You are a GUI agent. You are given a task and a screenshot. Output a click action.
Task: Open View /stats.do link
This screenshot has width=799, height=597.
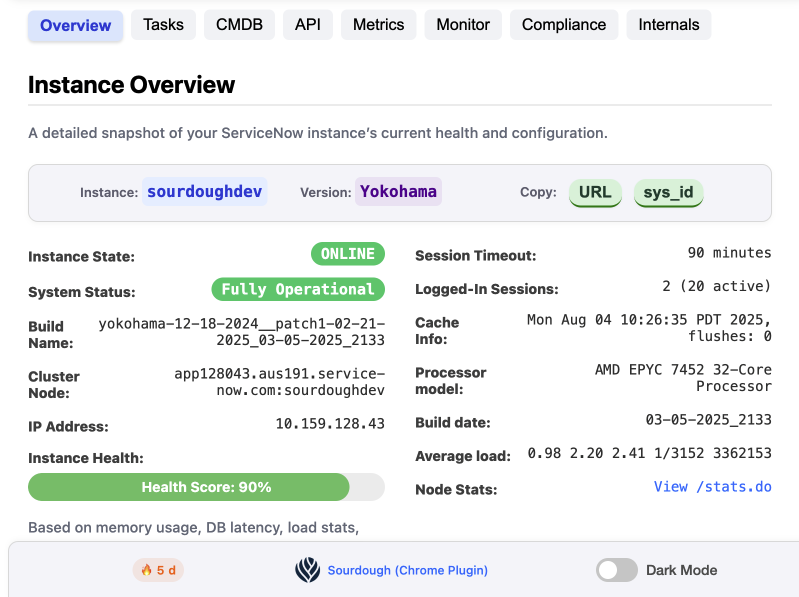[712, 486]
